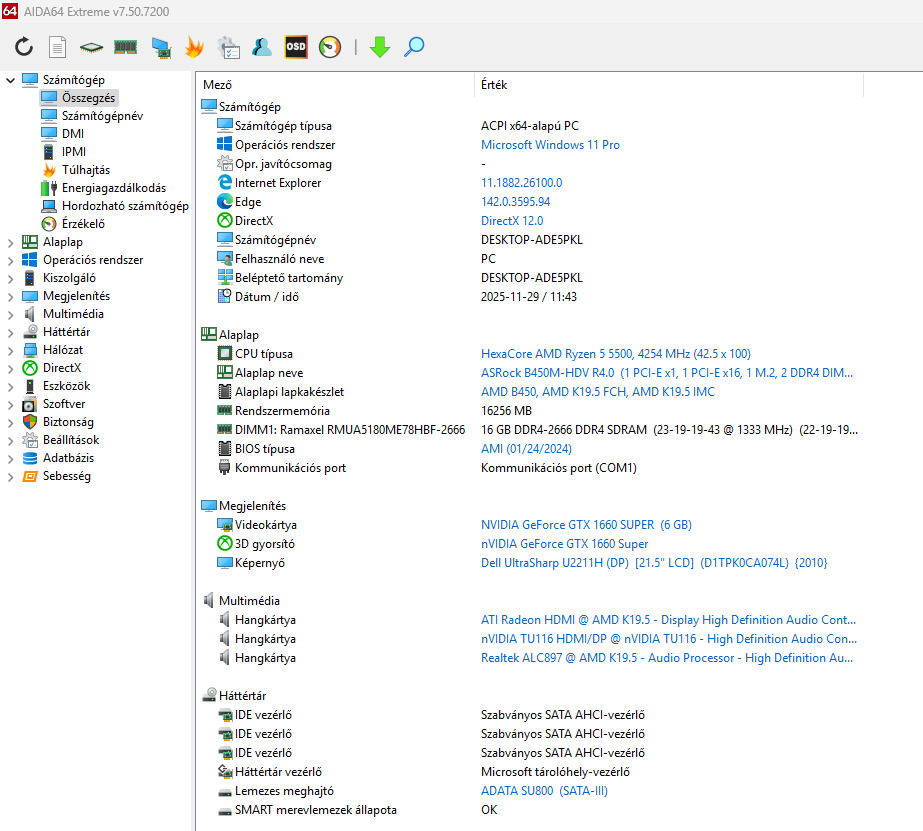Select the Biztonság shield icon in tree
This screenshot has height=831, width=923.
pyautogui.click(x=29, y=422)
